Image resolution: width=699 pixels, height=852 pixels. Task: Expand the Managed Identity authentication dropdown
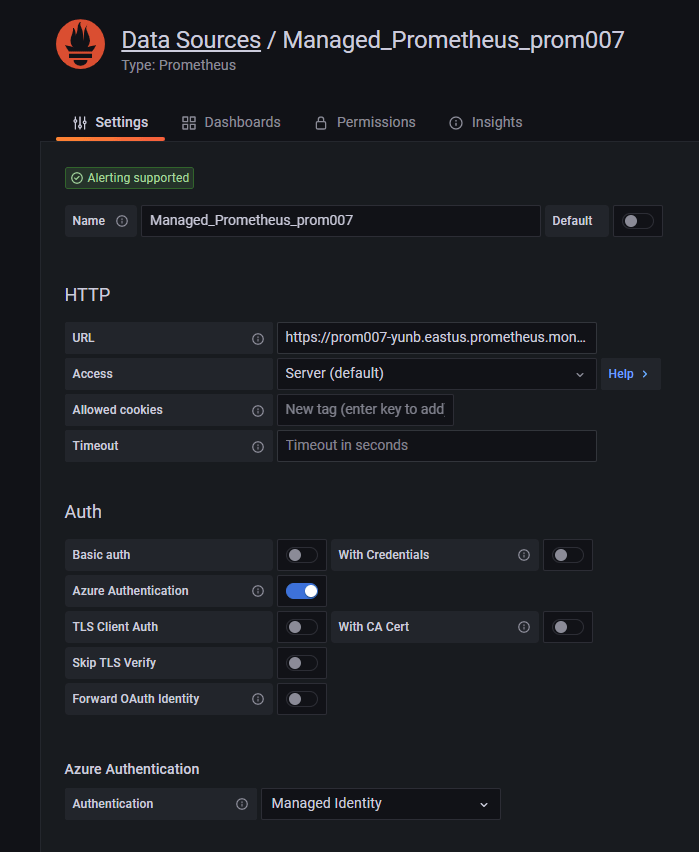[380, 804]
